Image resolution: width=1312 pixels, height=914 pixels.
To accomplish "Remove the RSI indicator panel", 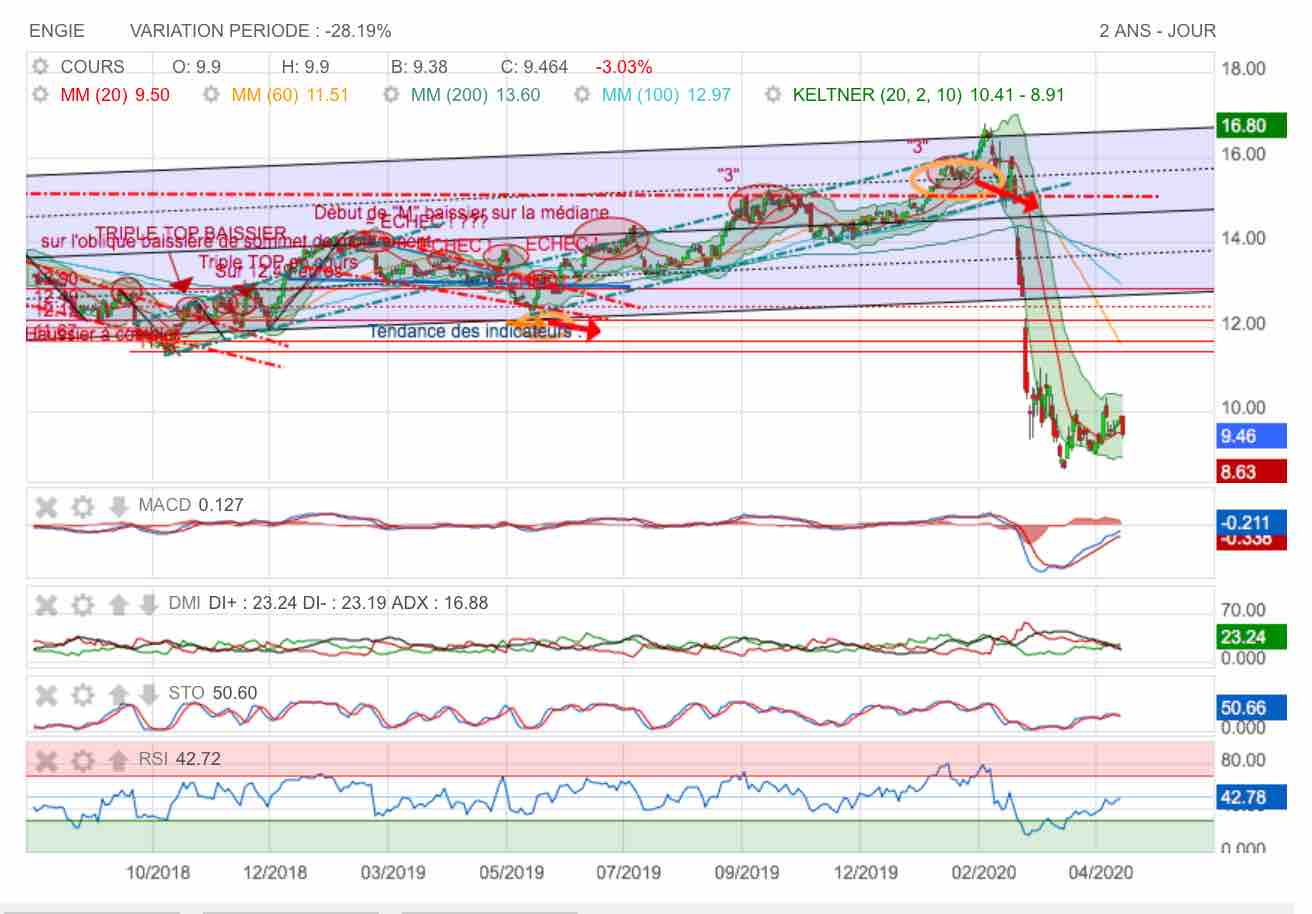I will (46, 760).
